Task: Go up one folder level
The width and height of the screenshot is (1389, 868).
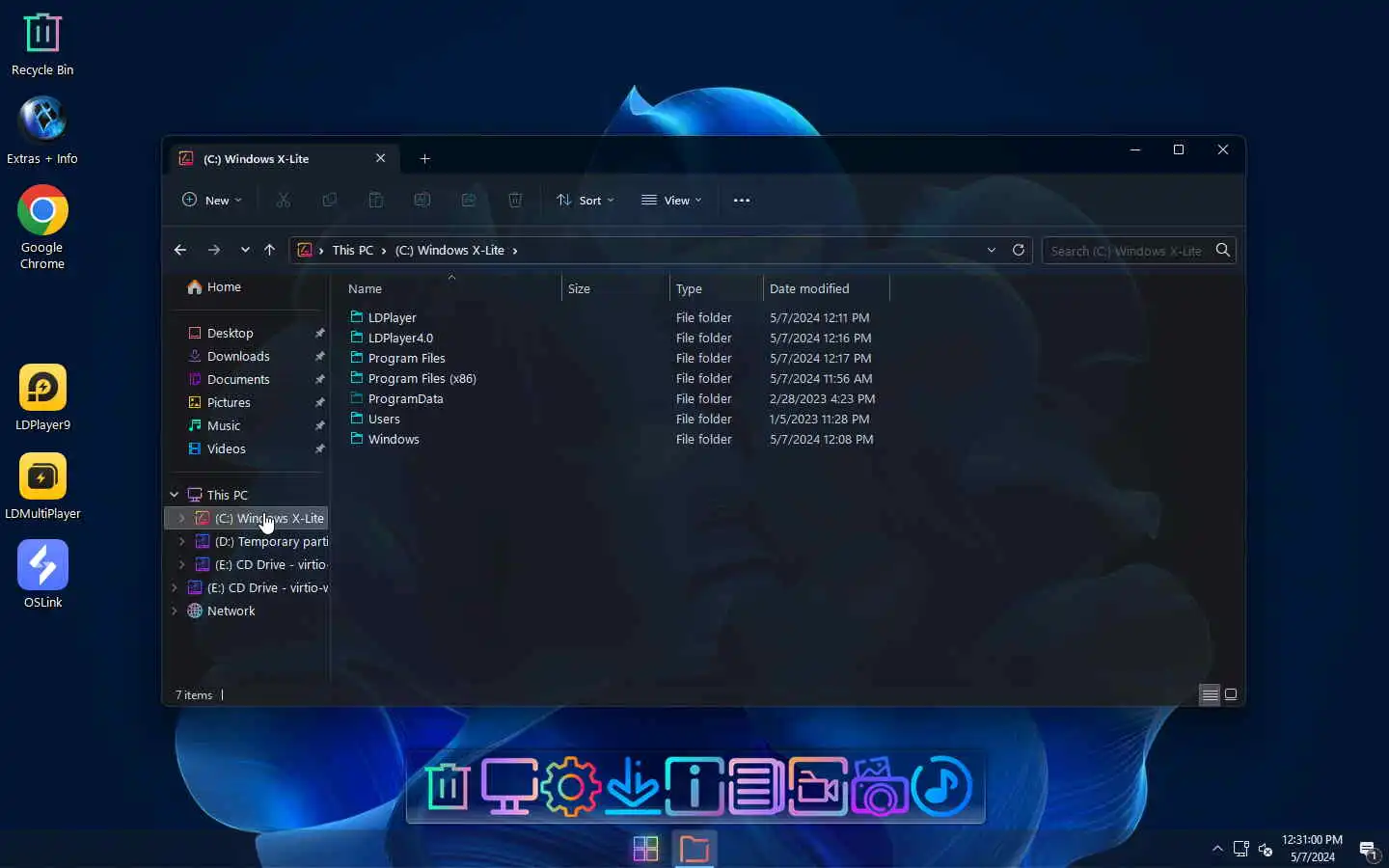Action: pos(269,250)
